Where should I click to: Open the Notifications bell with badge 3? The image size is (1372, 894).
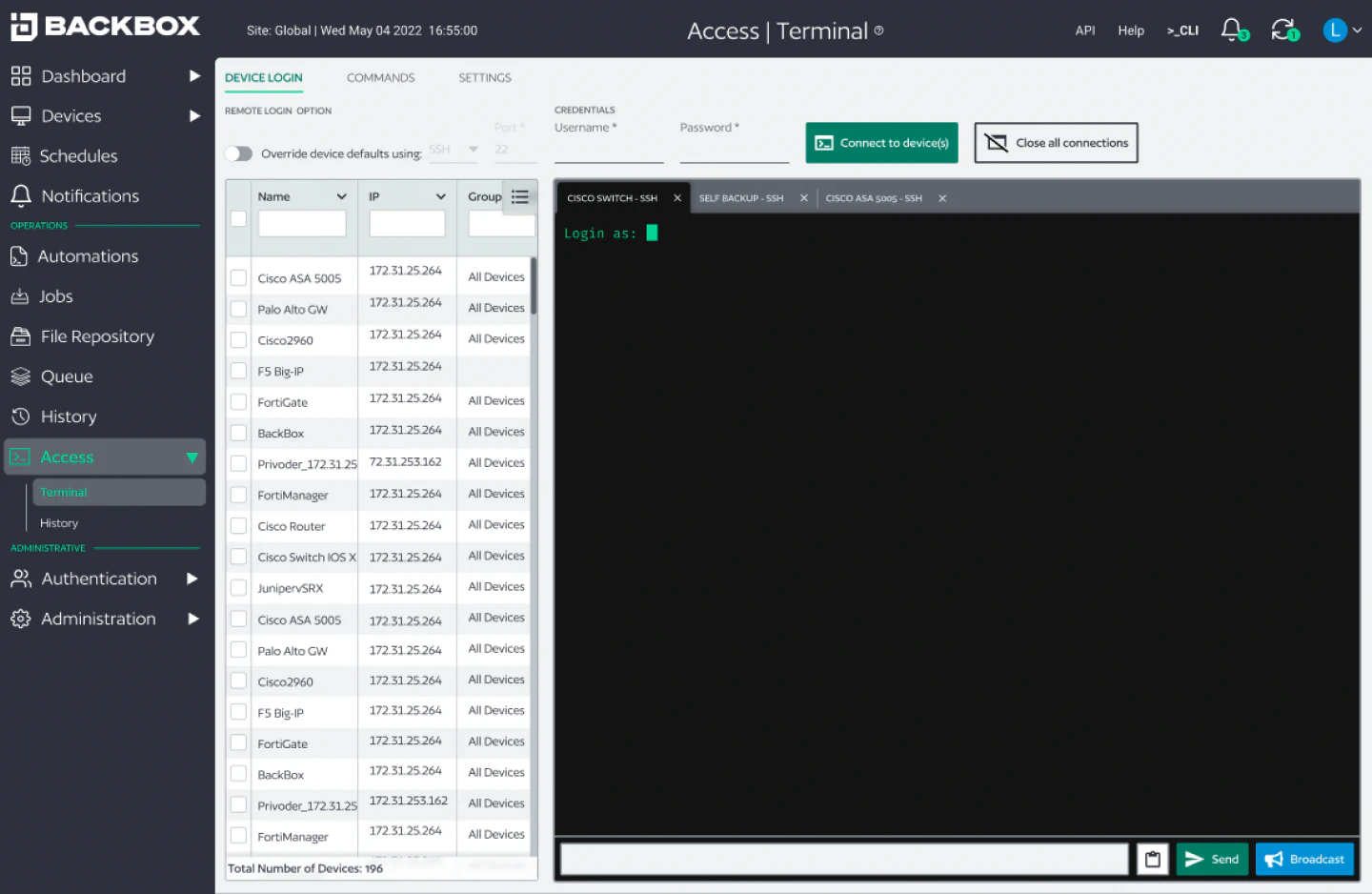tap(1233, 30)
